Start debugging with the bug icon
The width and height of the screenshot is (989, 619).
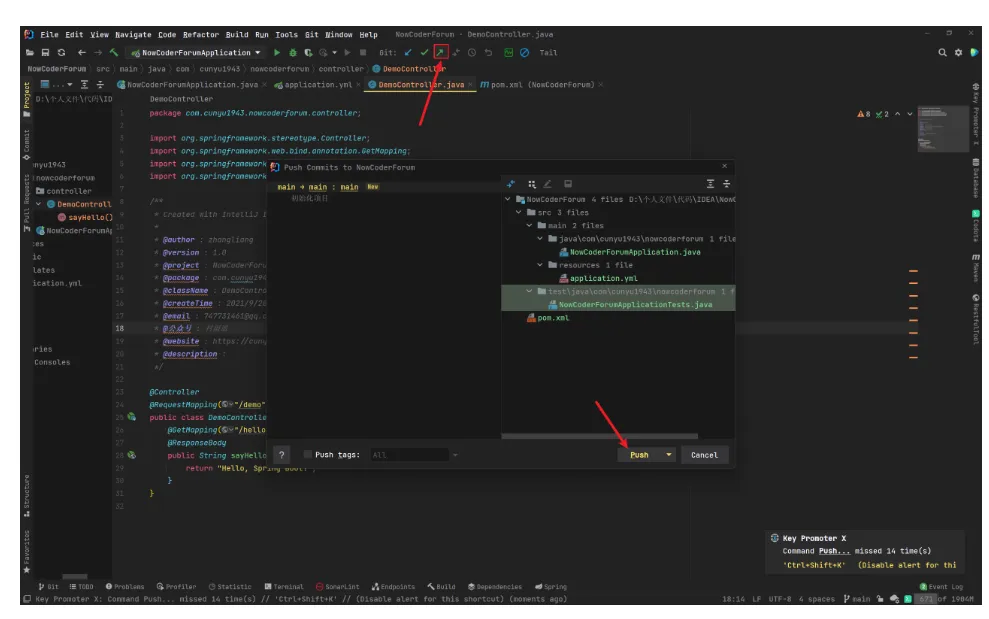tap(293, 52)
